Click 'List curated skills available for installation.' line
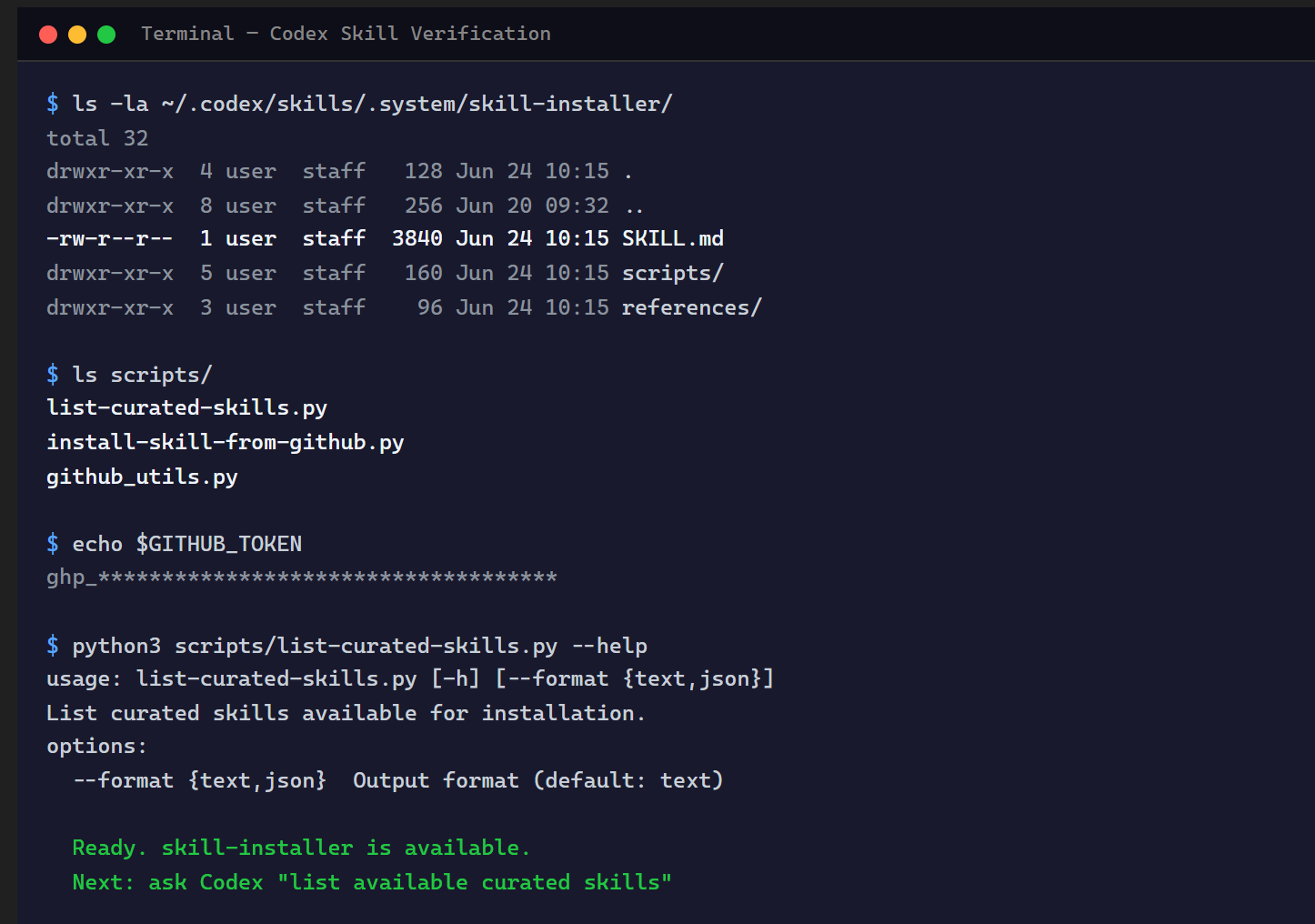Screen dimensions: 1315x924 point(346,713)
